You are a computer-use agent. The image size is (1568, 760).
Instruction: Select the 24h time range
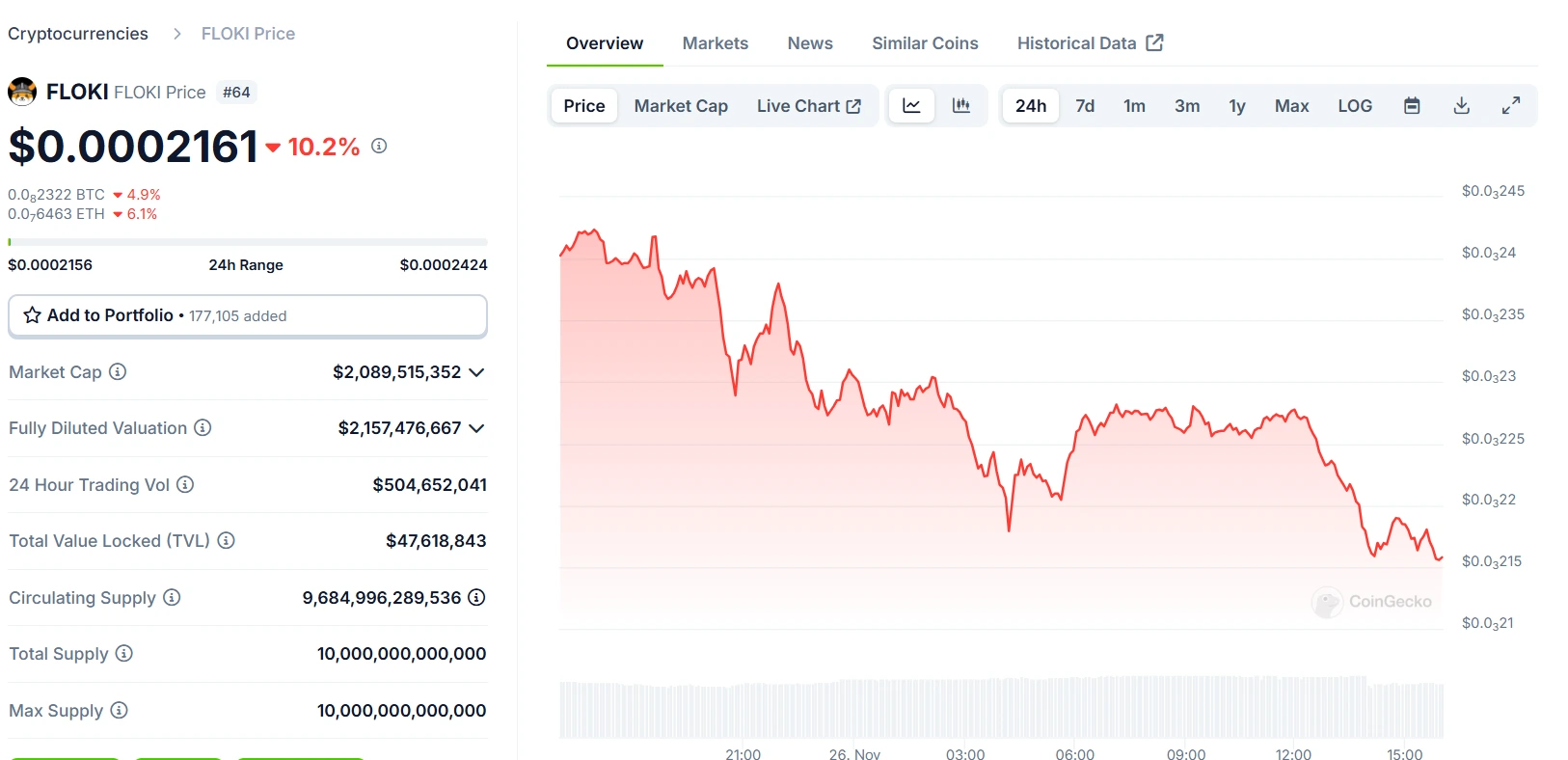pos(1031,105)
